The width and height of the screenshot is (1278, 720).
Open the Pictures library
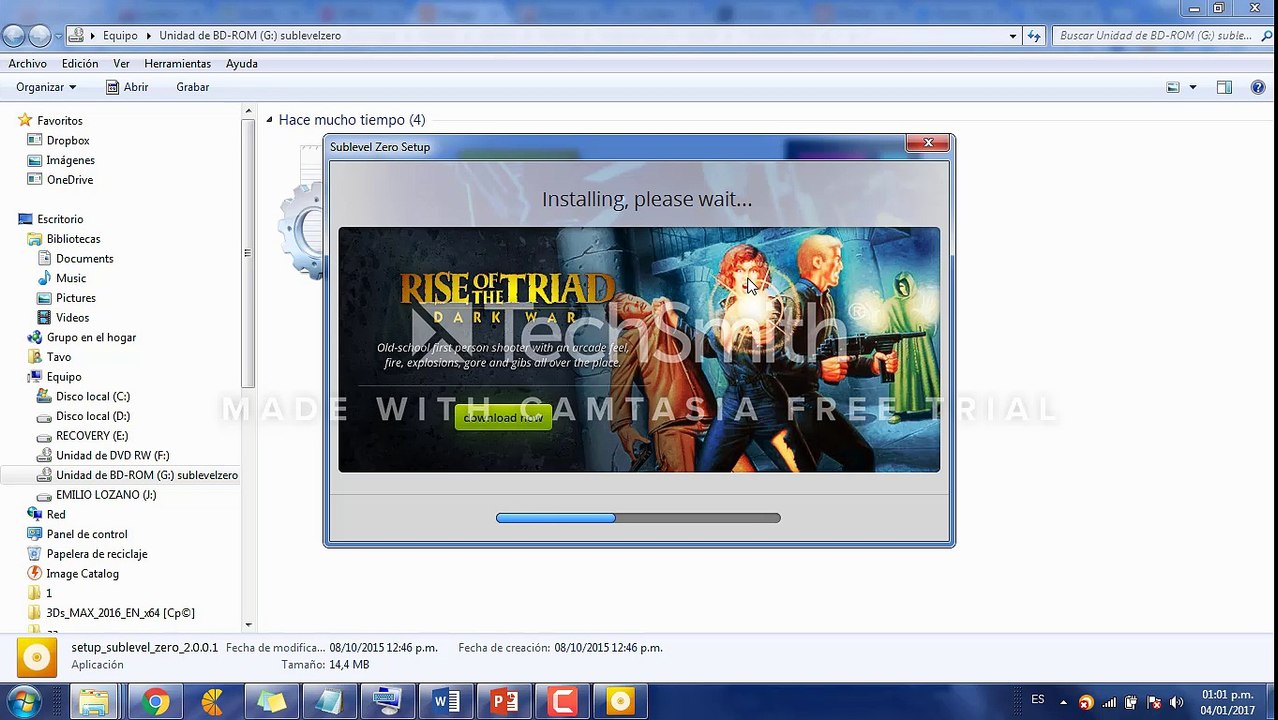pos(76,298)
